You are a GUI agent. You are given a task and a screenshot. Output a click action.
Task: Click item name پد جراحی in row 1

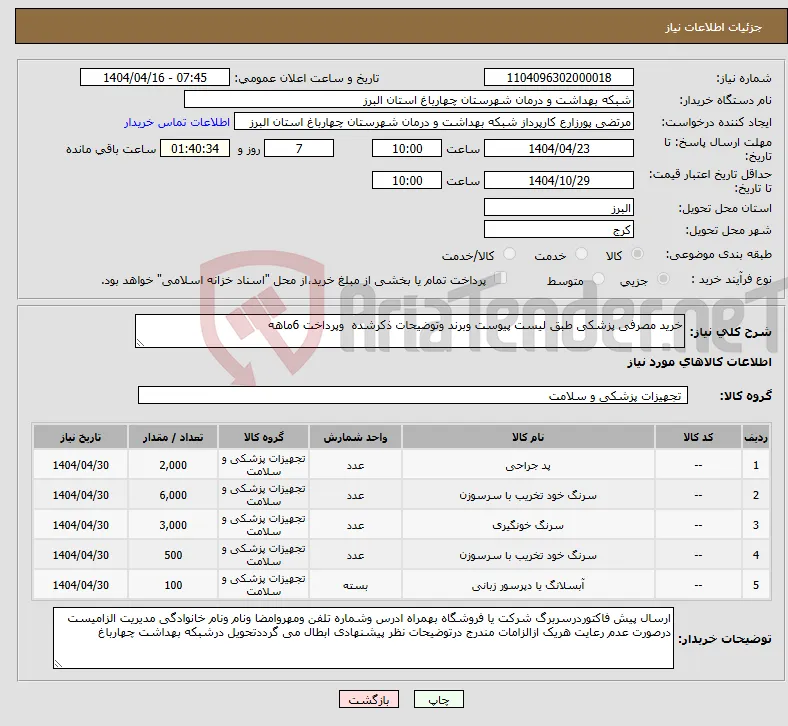coord(528,466)
